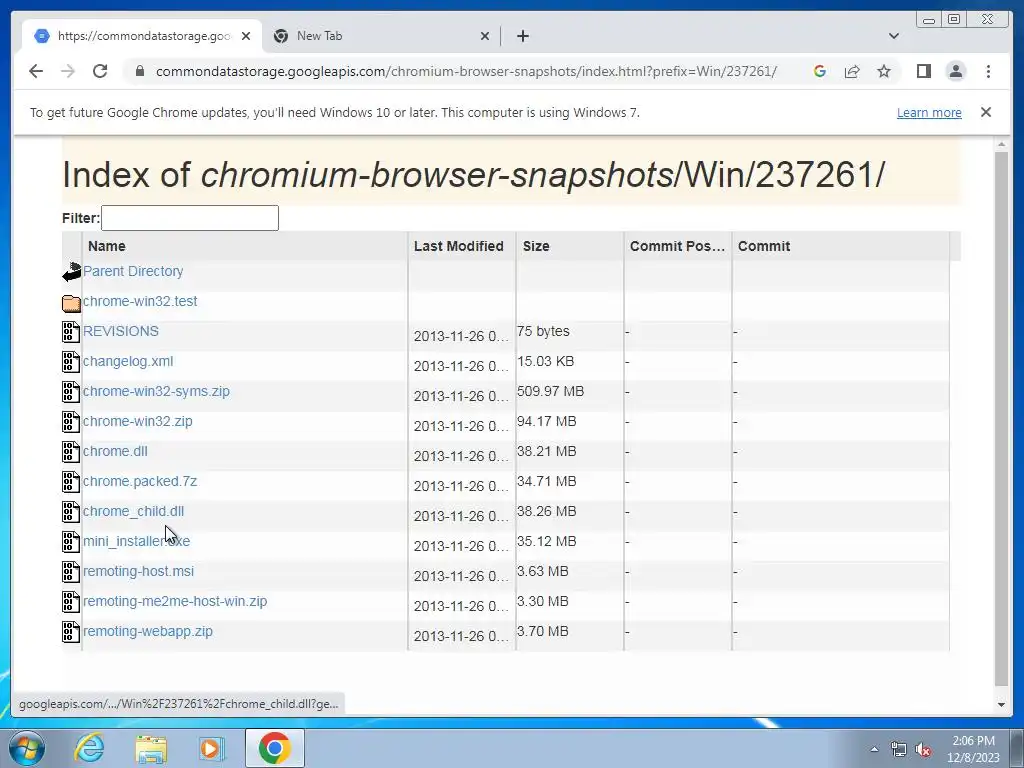Open the Windows Start menu

tap(27, 748)
